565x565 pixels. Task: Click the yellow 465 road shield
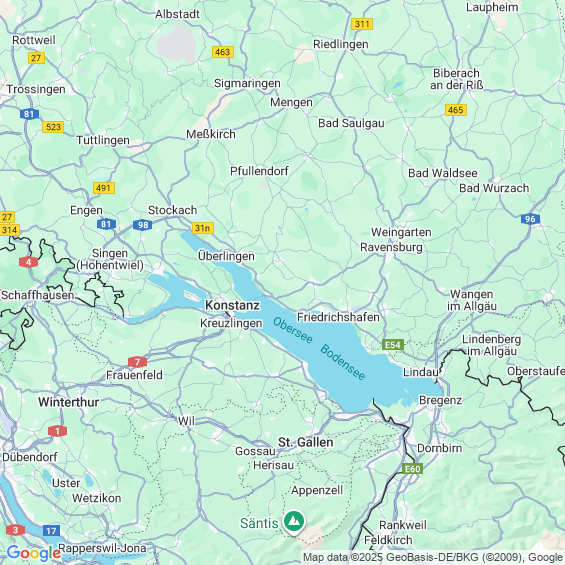click(456, 110)
